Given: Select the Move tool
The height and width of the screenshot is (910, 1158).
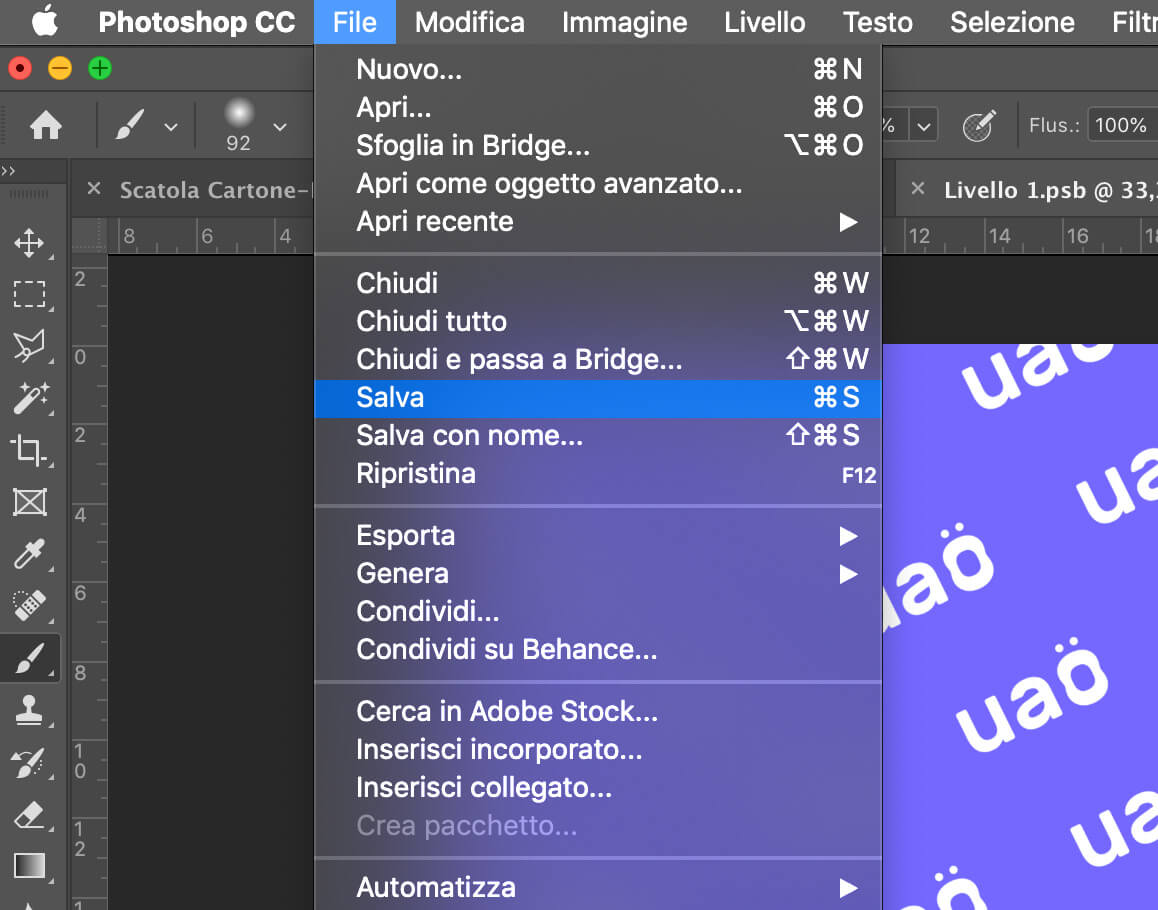Looking at the screenshot, I should point(29,243).
